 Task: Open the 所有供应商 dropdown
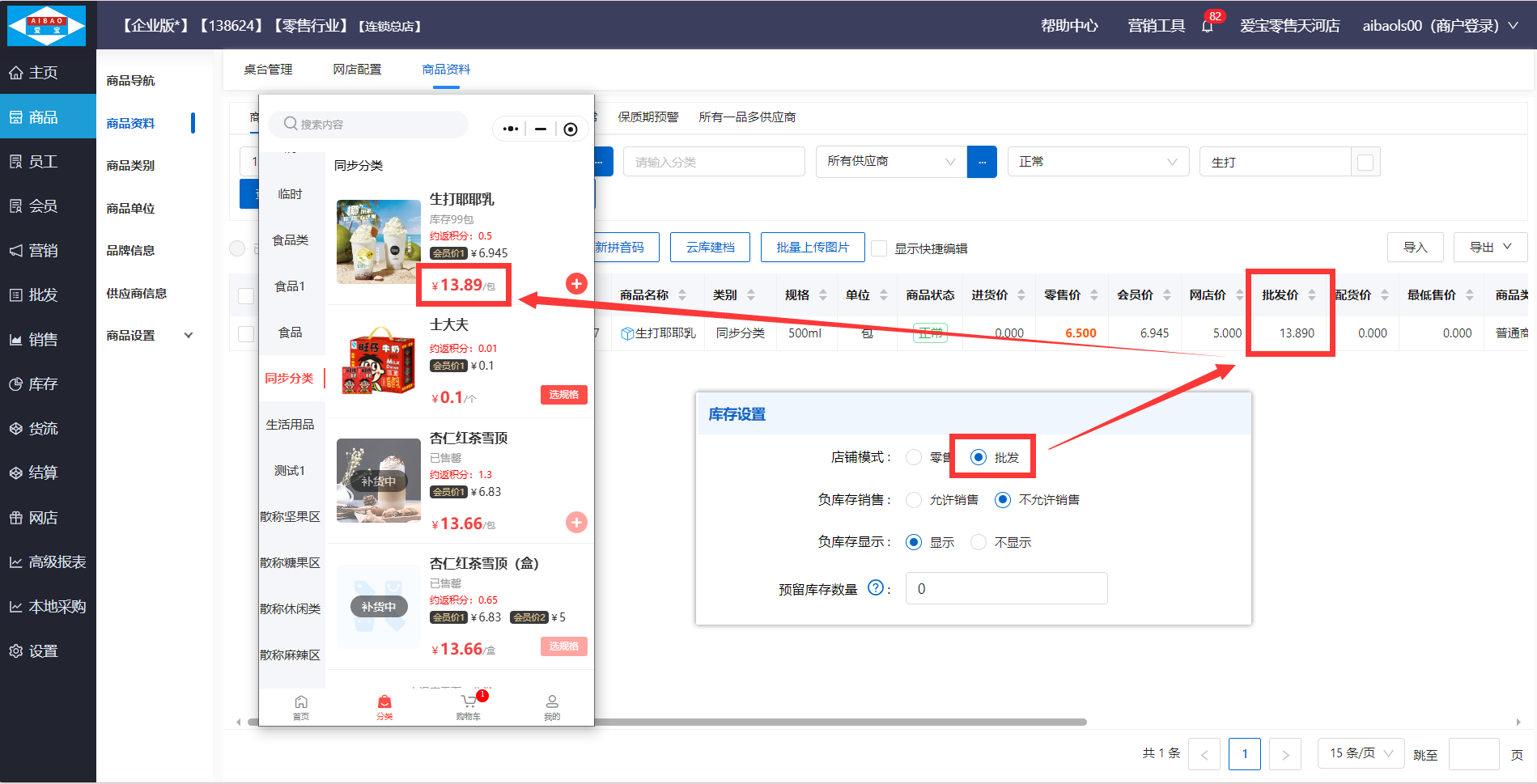pos(890,162)
